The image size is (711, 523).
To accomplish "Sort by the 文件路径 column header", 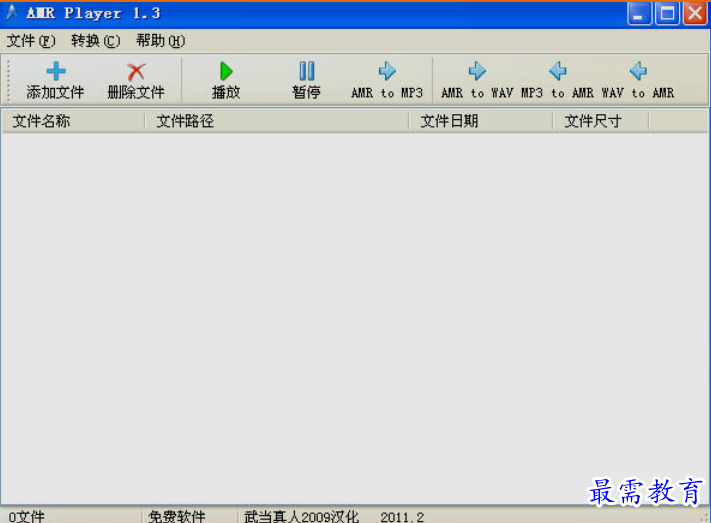I will [277, 121].
